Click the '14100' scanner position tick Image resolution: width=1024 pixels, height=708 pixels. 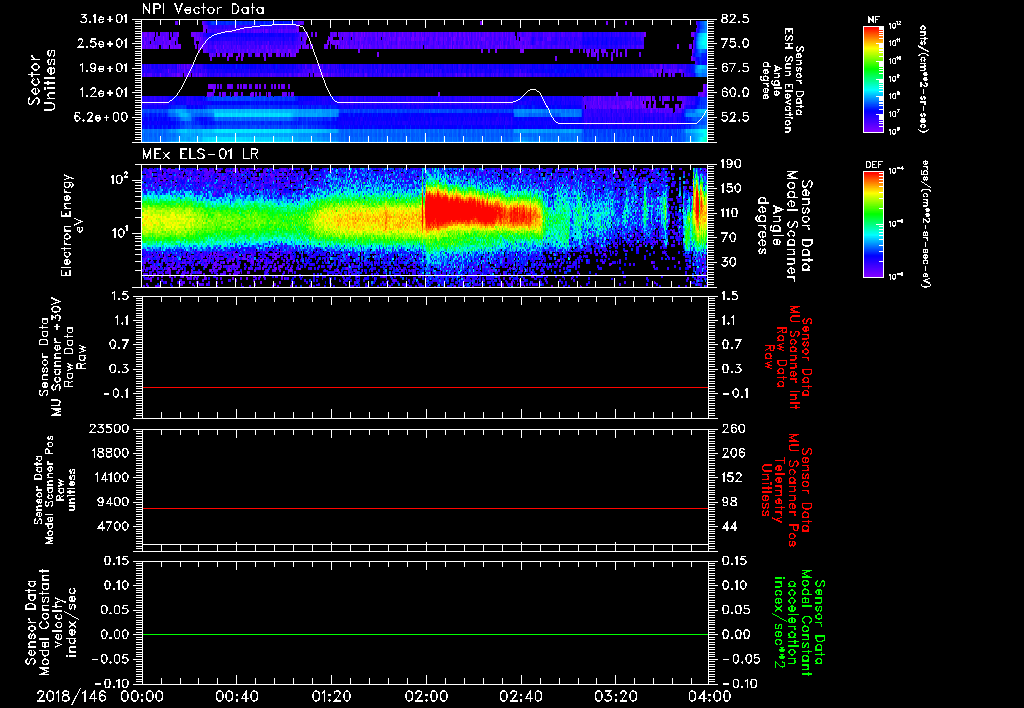(114, 477)
